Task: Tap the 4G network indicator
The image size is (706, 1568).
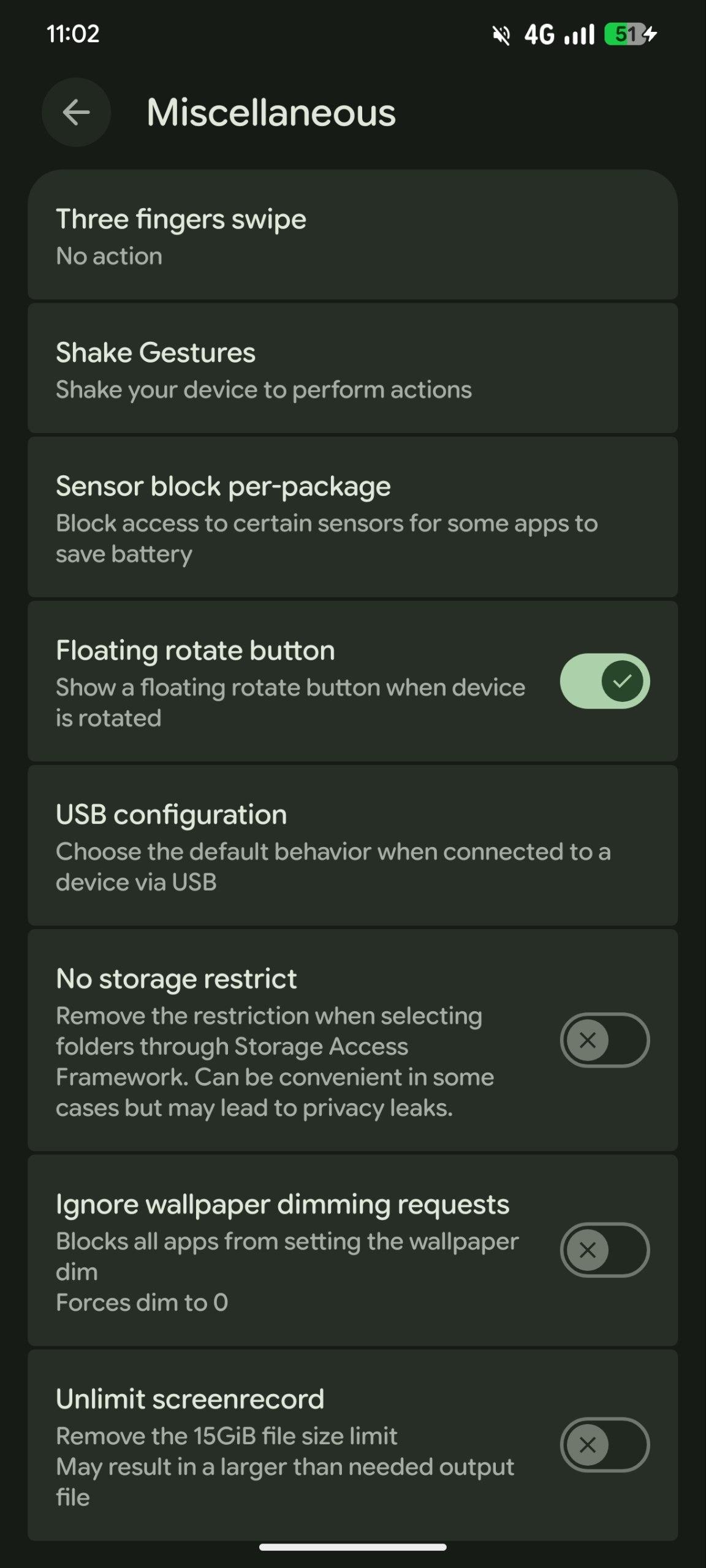Action: coord(539,35)
